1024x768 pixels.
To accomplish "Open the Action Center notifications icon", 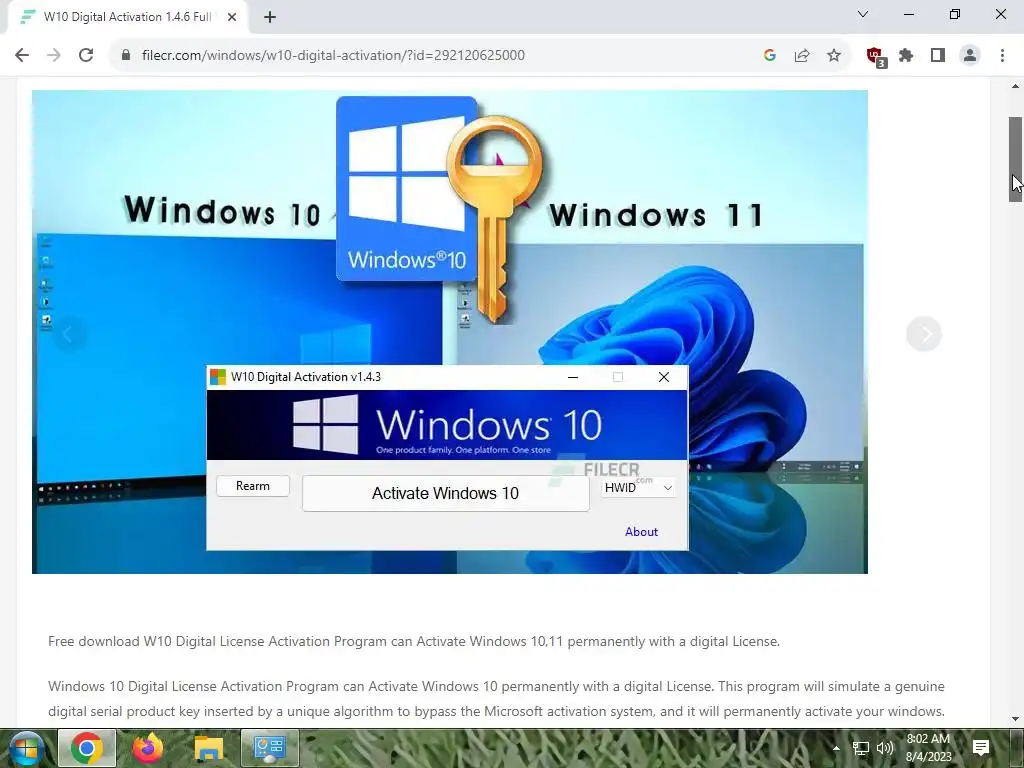I will [x=981, y=748].
